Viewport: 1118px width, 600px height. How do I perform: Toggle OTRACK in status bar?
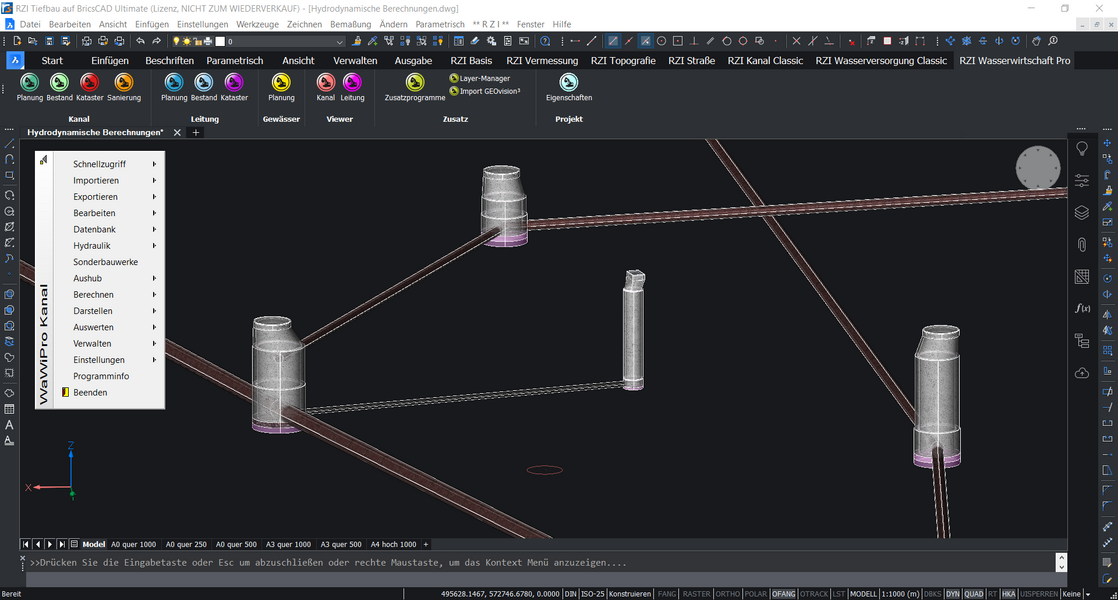(814, 594)
